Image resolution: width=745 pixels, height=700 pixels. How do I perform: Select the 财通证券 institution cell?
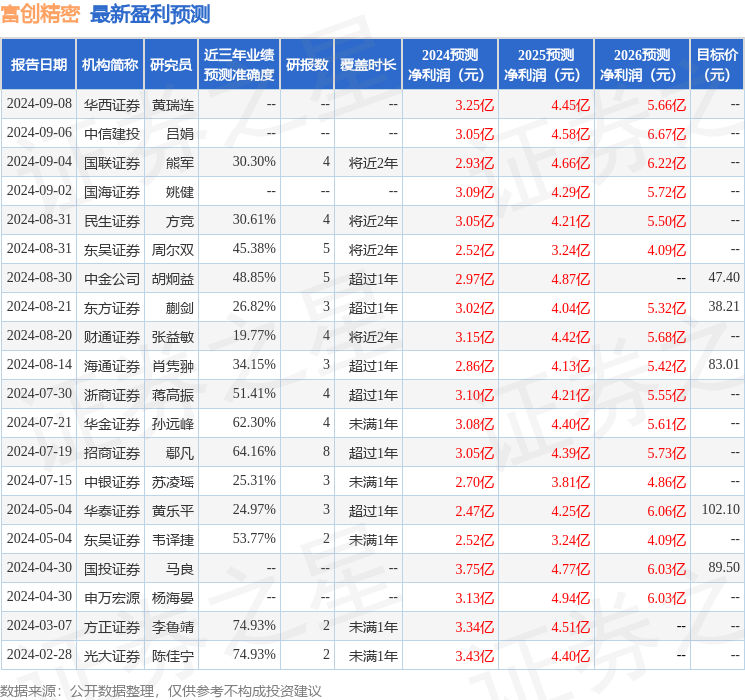pyautogui.click(x=112, y=337)
